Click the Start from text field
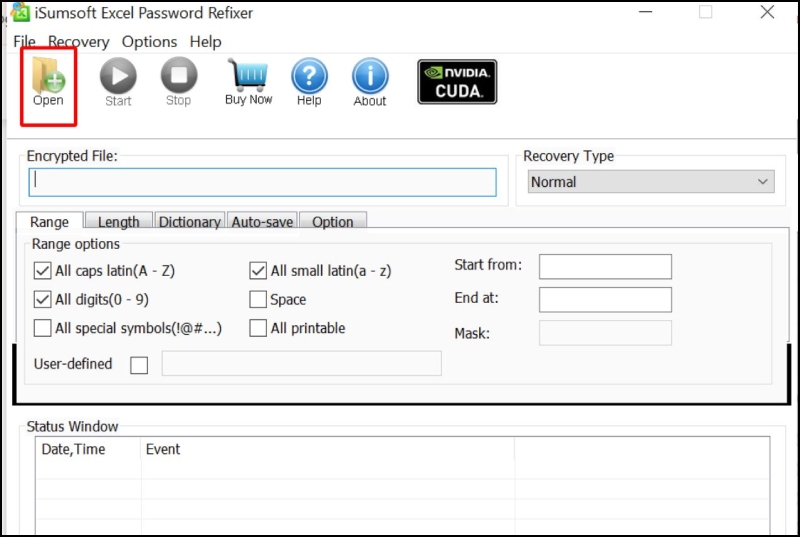 pyautogui.click(x=605, y=267)
